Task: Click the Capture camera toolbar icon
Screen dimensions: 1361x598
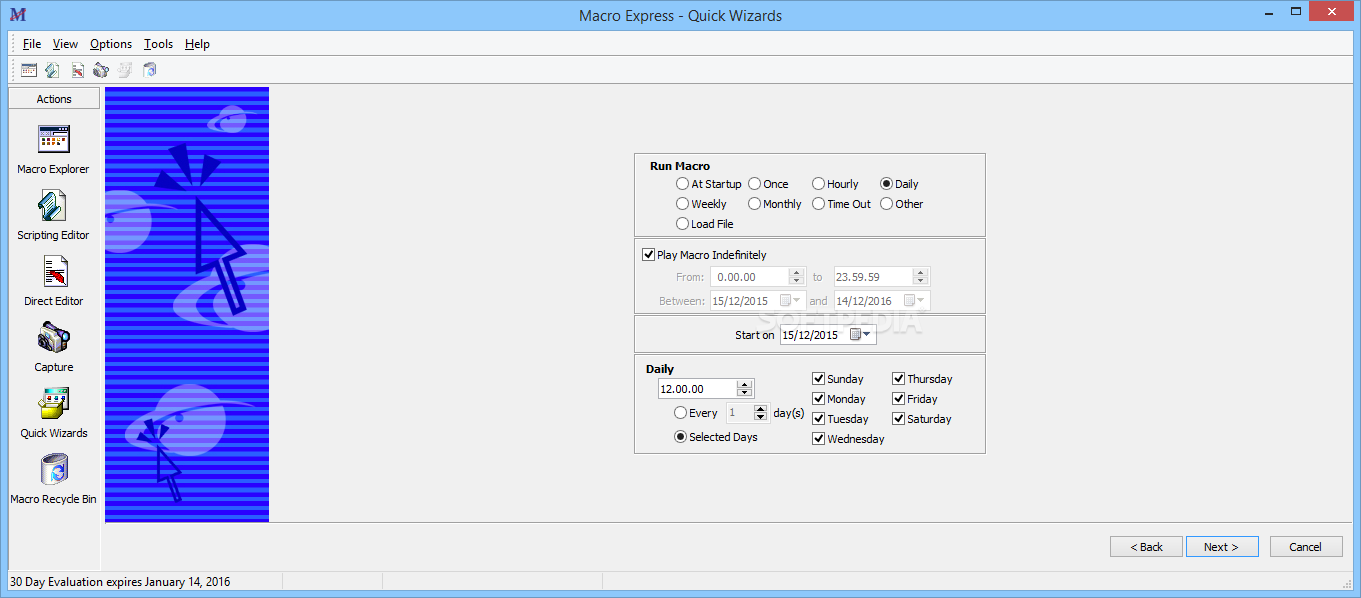Action: [101, 70]
